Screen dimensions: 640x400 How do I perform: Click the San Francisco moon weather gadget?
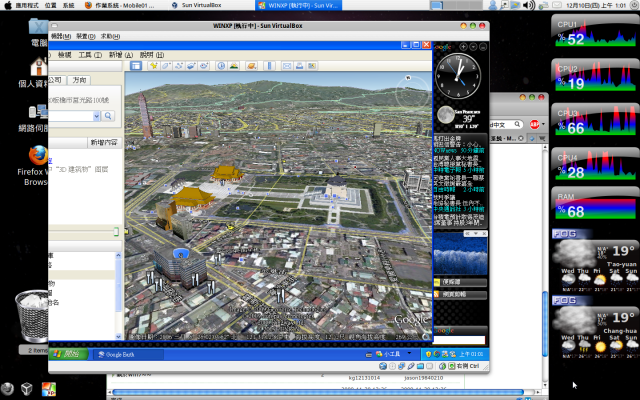tap(460, 117)
